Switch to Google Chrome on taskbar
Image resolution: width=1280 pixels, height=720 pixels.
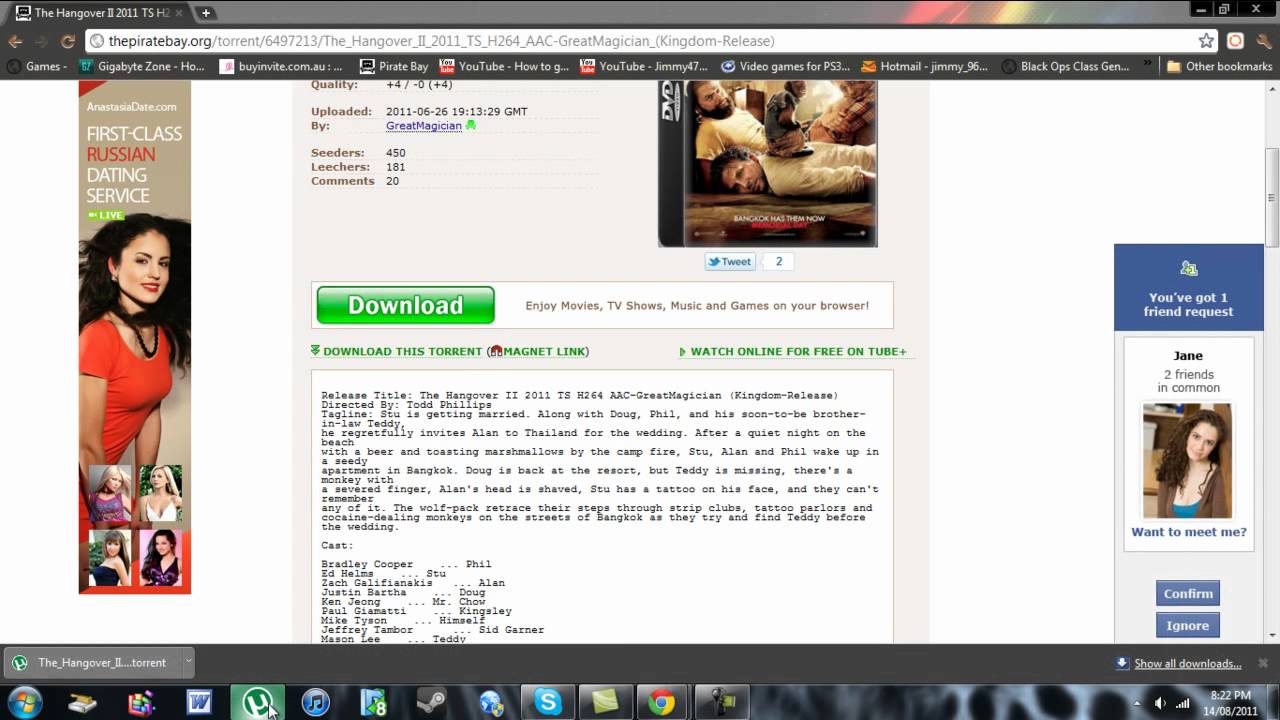661,703
